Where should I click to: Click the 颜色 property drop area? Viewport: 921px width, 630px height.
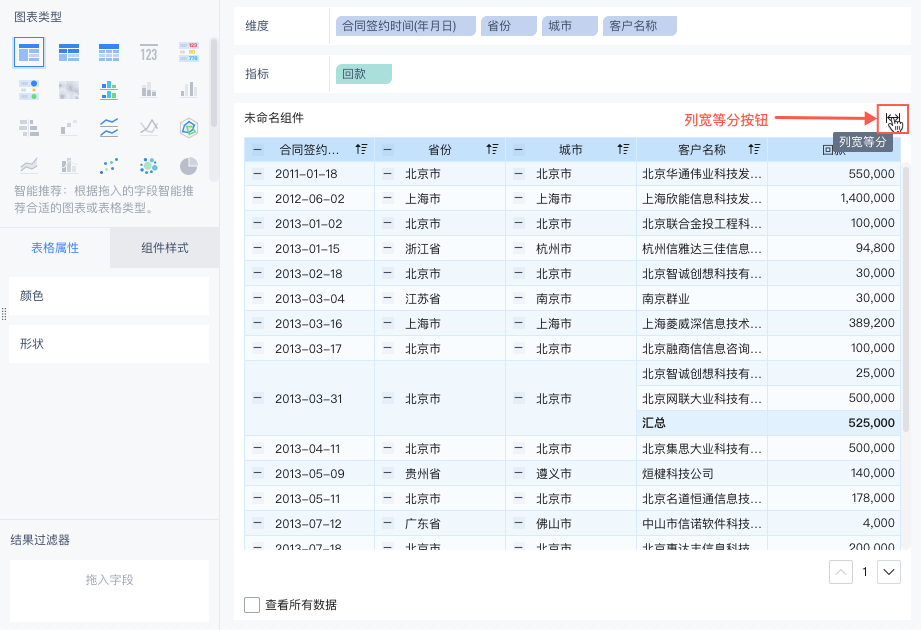[x=109, y=296]
